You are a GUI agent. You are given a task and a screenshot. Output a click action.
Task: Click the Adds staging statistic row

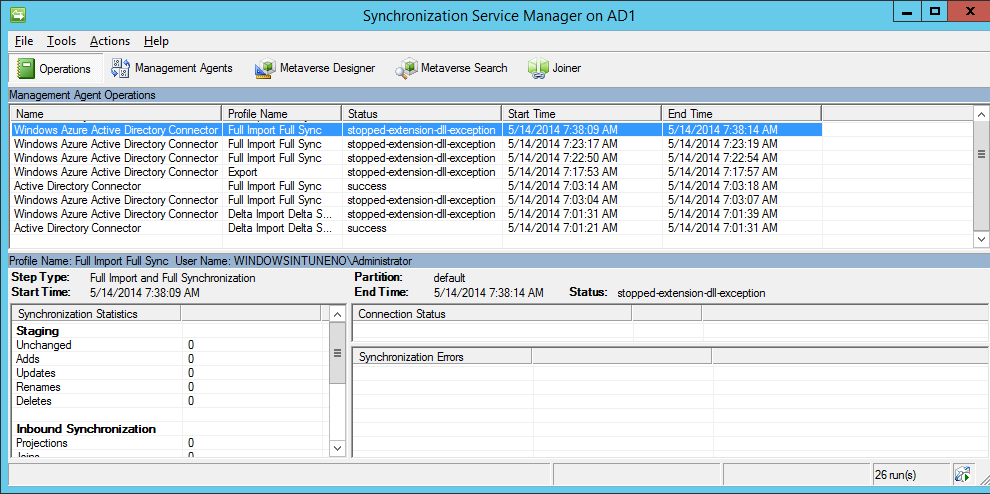pyautogui.click(x=170, y=359)
